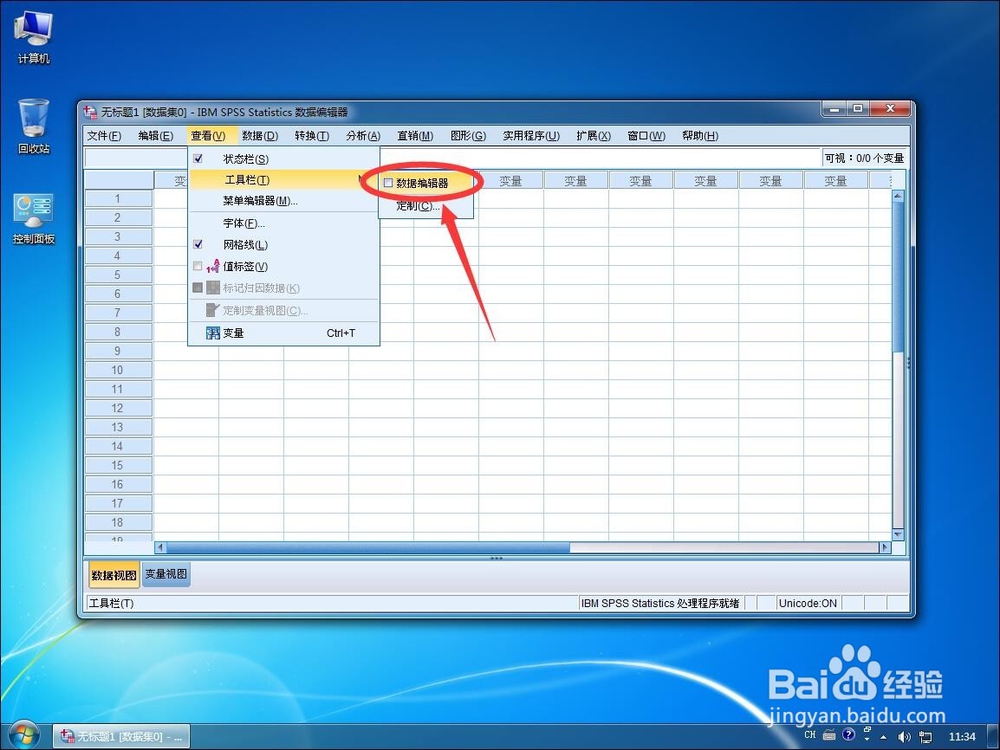Click the taskbar clock 11:34
1000x750 pixels.
click(x=962, y=737)
